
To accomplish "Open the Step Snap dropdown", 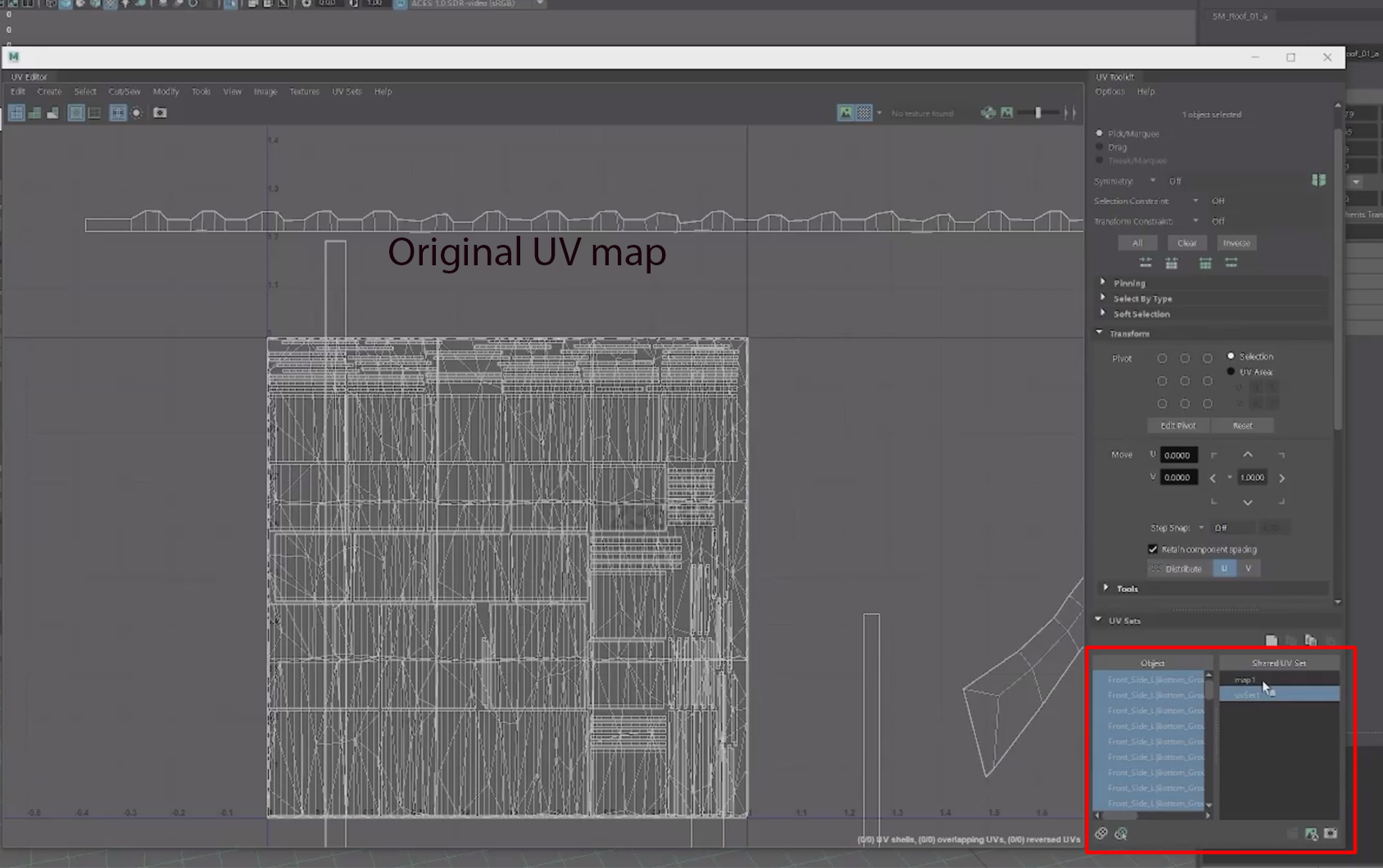I will click(1202, 528).
